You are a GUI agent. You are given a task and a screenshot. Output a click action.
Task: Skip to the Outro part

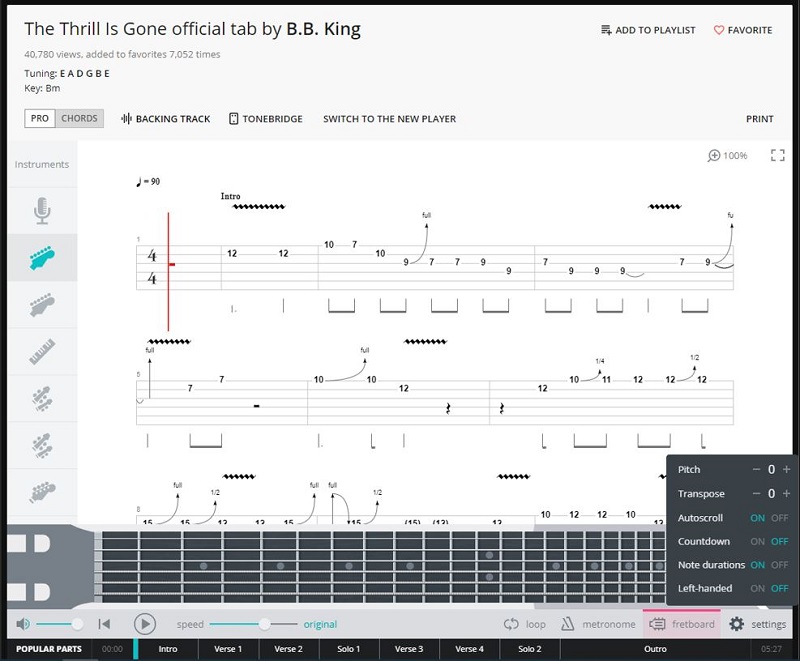[x=655, y=649]
